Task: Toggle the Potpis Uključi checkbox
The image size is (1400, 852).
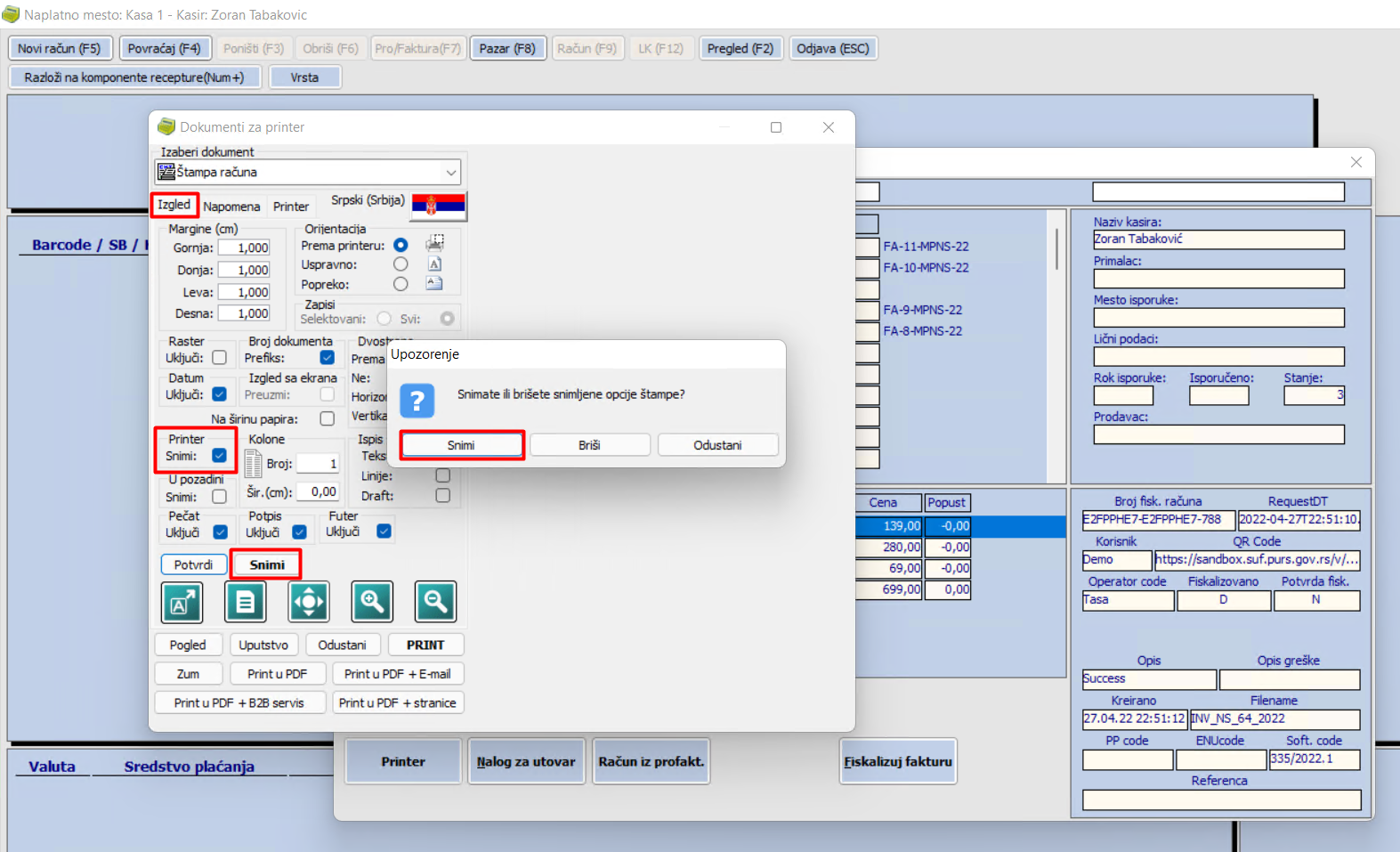Action: tap(300, 532)
